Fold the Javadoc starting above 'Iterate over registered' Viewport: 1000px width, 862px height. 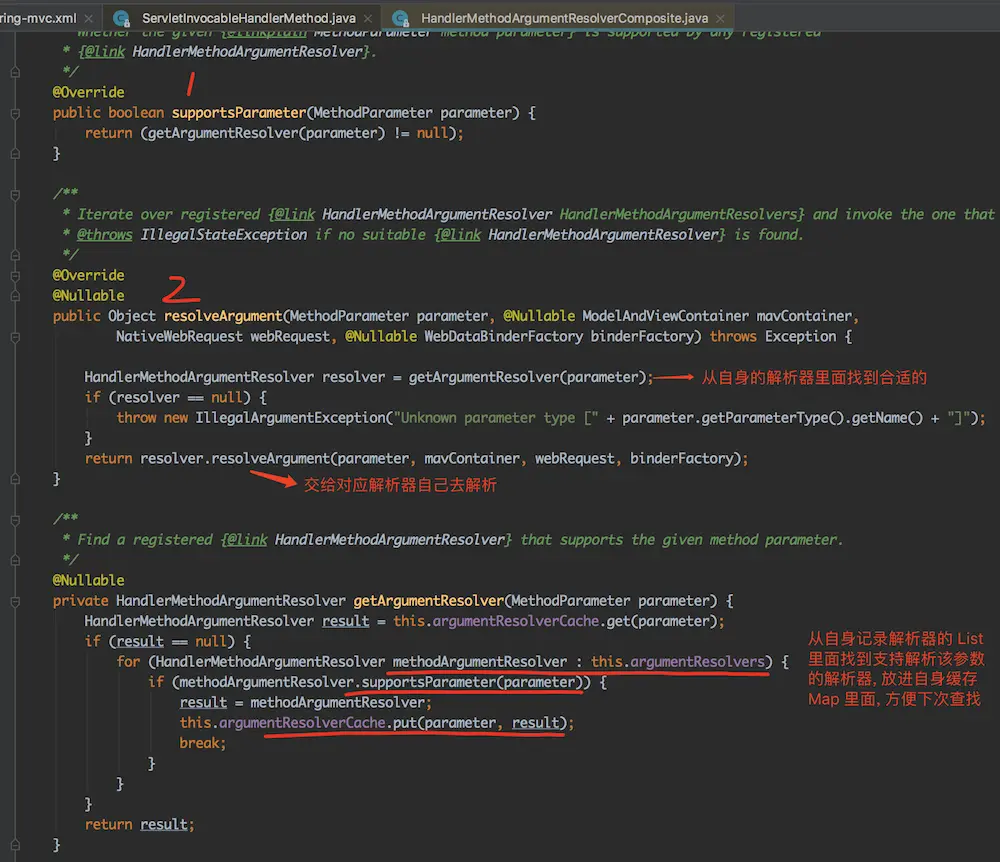(x=16, y=193)
